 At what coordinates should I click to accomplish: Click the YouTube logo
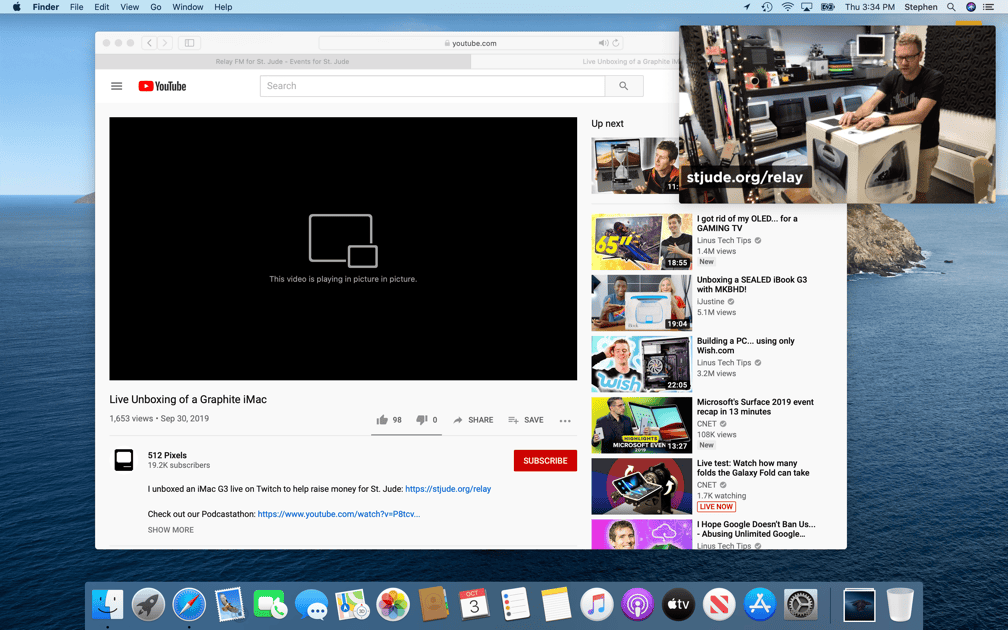pyautogui.click(x=162, y=86)
